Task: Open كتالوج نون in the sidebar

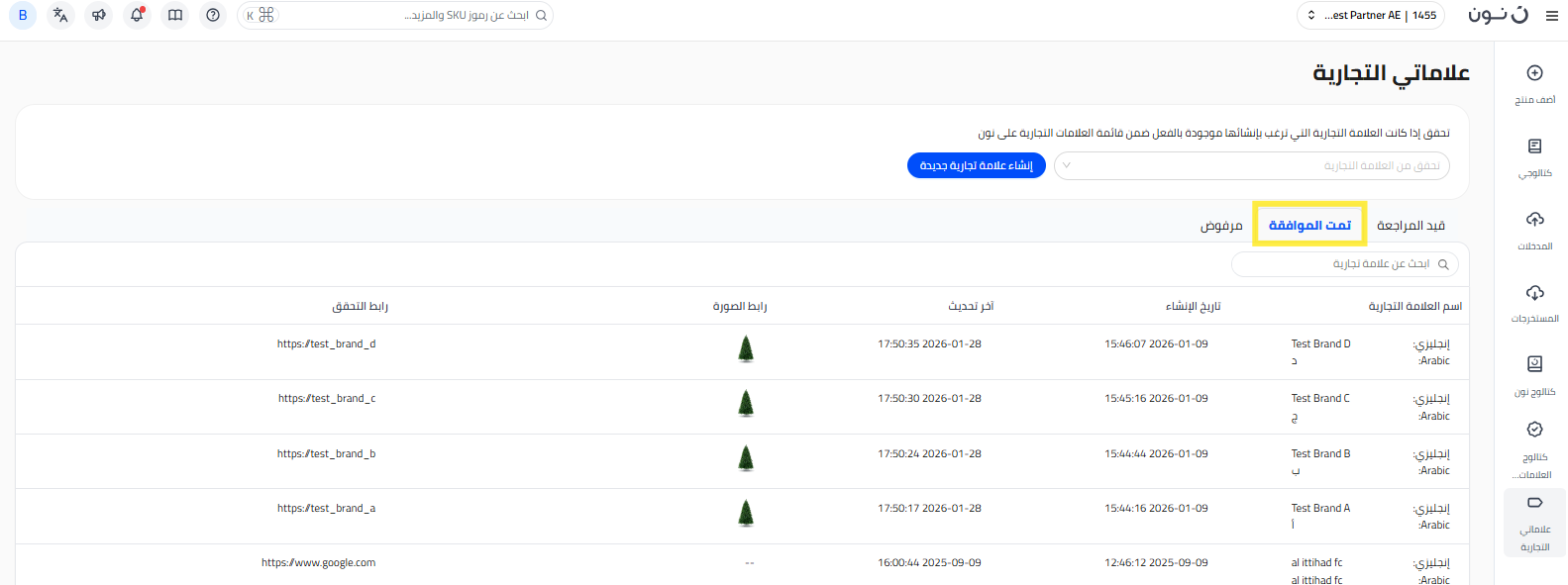Action: [1534, 365]
